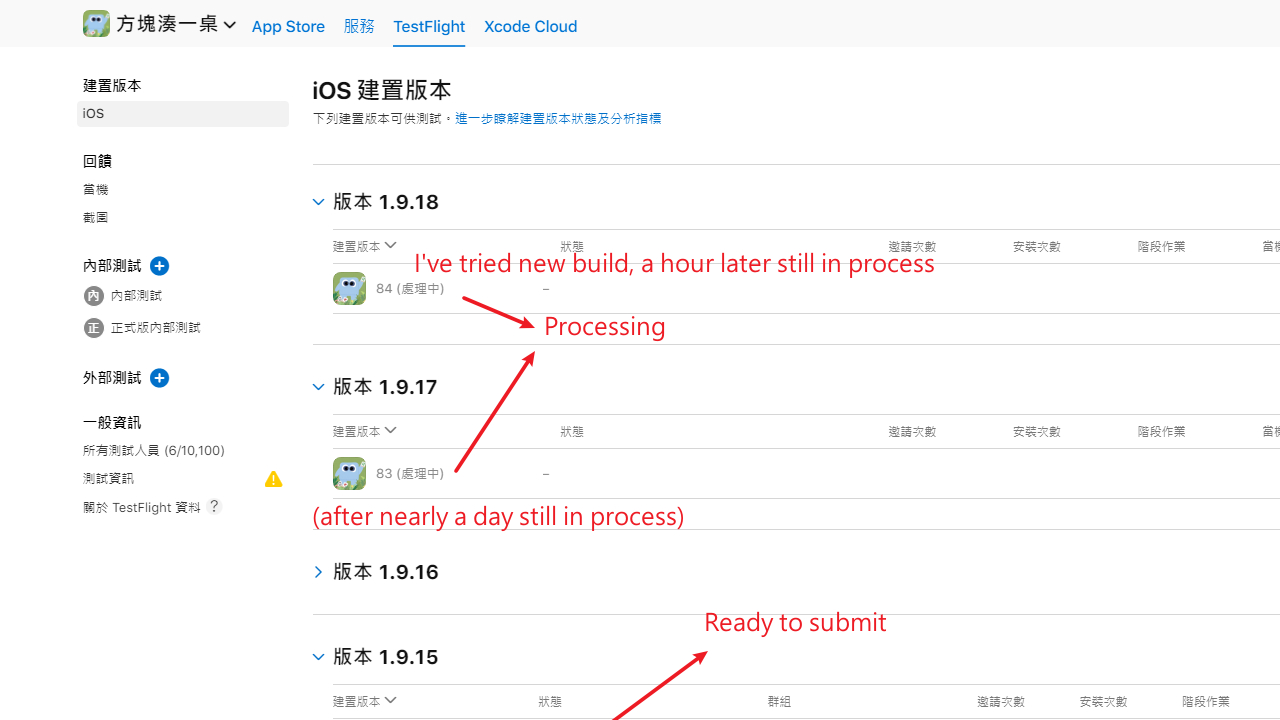
Task: Open 關於 TestFlight 資料
Action: click(142, 507)
